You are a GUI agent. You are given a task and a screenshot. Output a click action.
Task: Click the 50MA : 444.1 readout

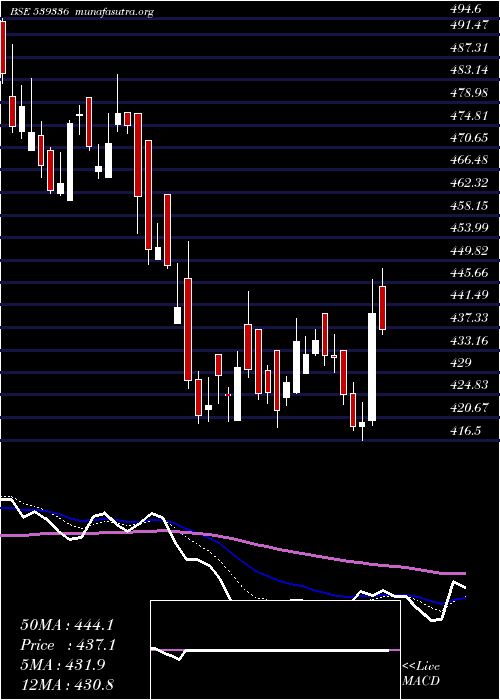pyautogui.click(x=68, y=625)
